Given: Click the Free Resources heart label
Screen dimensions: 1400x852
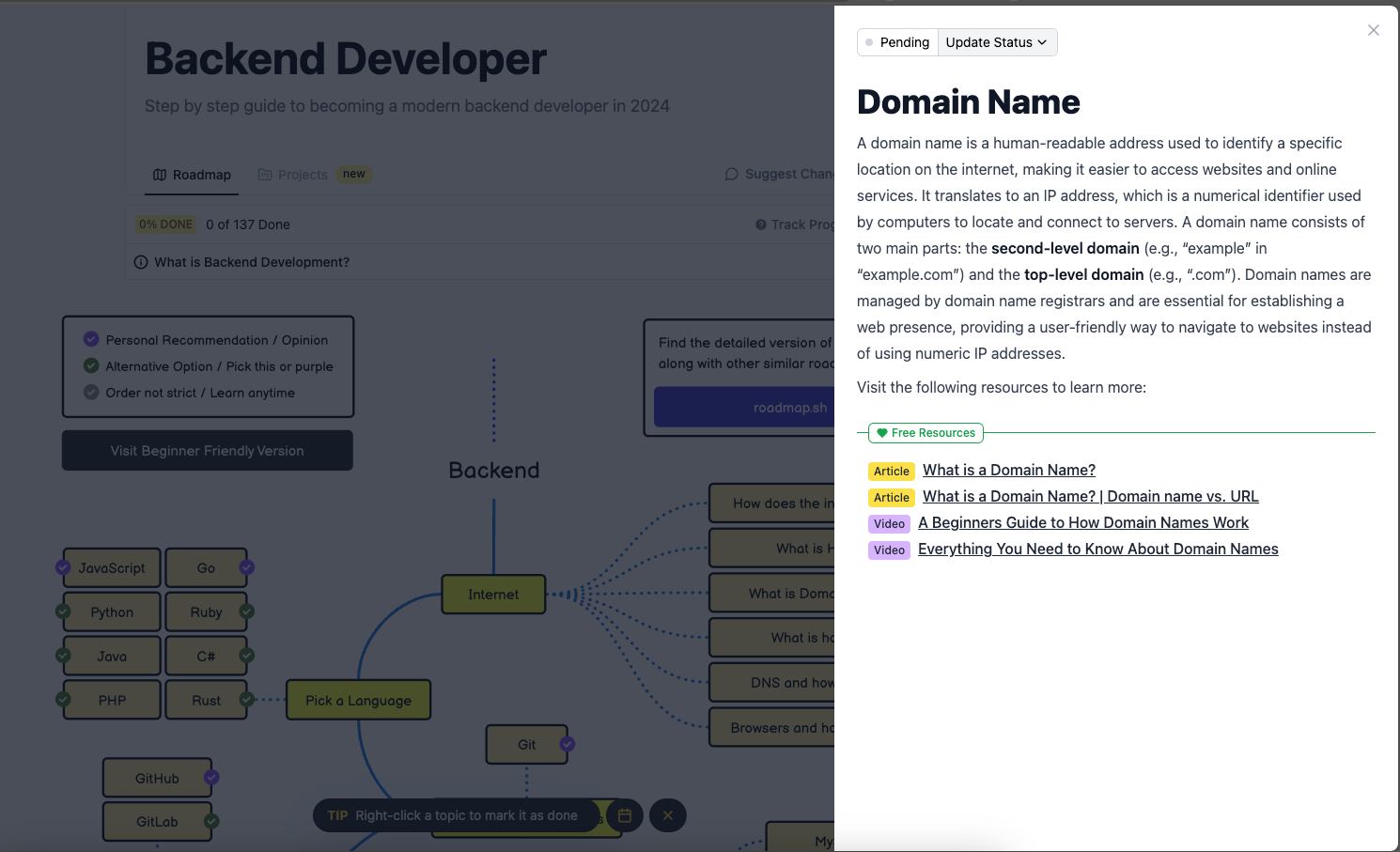Looking at the screenshot, I should (926, 433).
